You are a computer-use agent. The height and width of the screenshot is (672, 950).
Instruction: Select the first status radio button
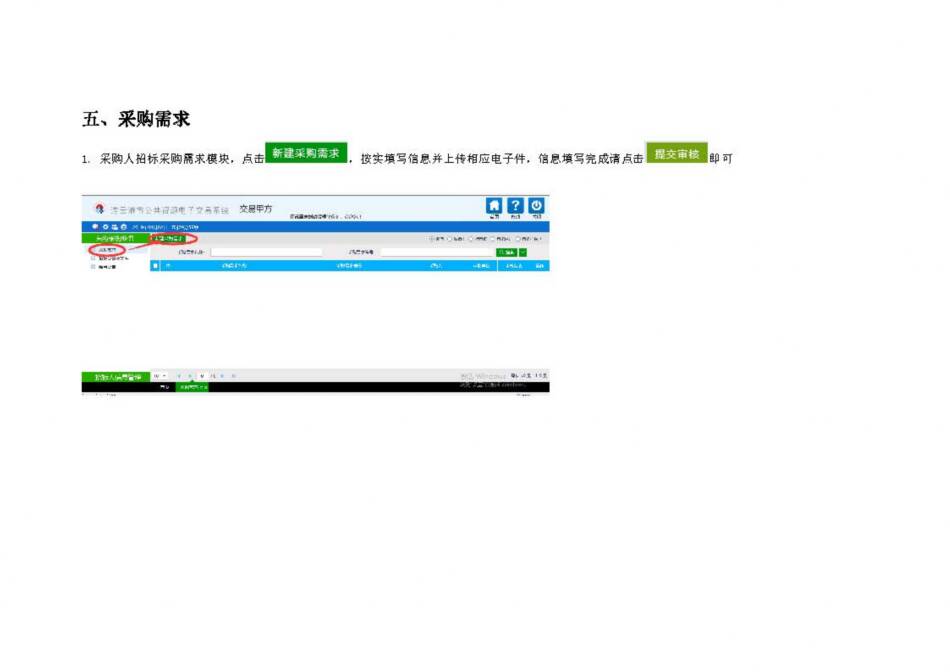pos(431,239)
